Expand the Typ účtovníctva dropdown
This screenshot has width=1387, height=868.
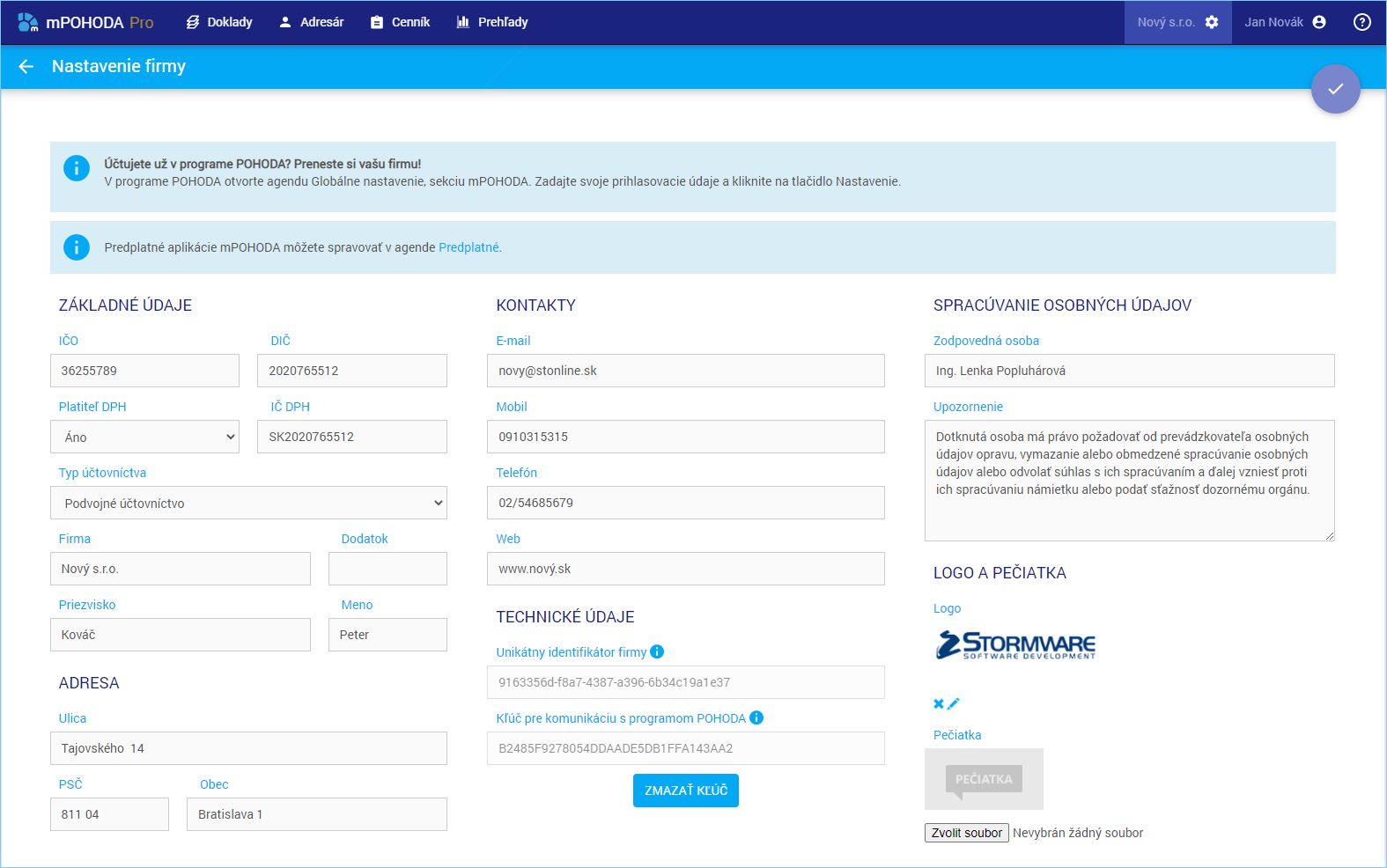click(x=248, y=503)
